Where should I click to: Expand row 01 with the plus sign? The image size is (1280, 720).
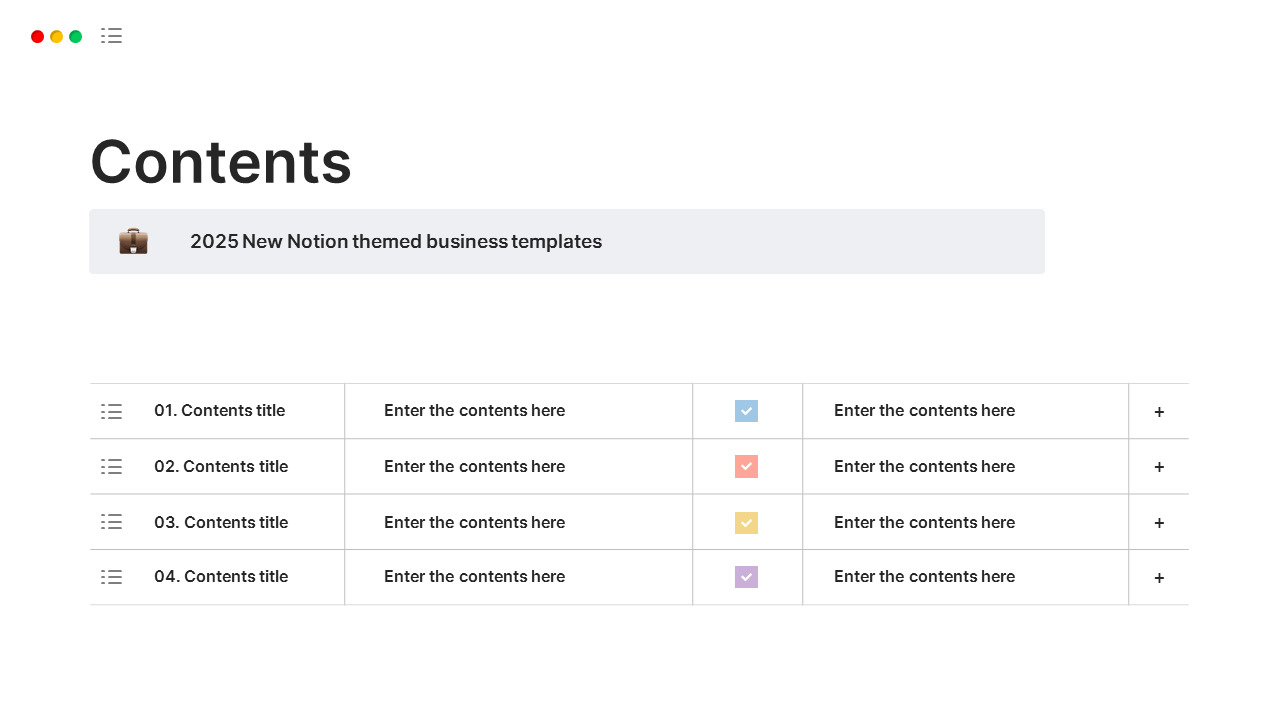[1159, 412]
